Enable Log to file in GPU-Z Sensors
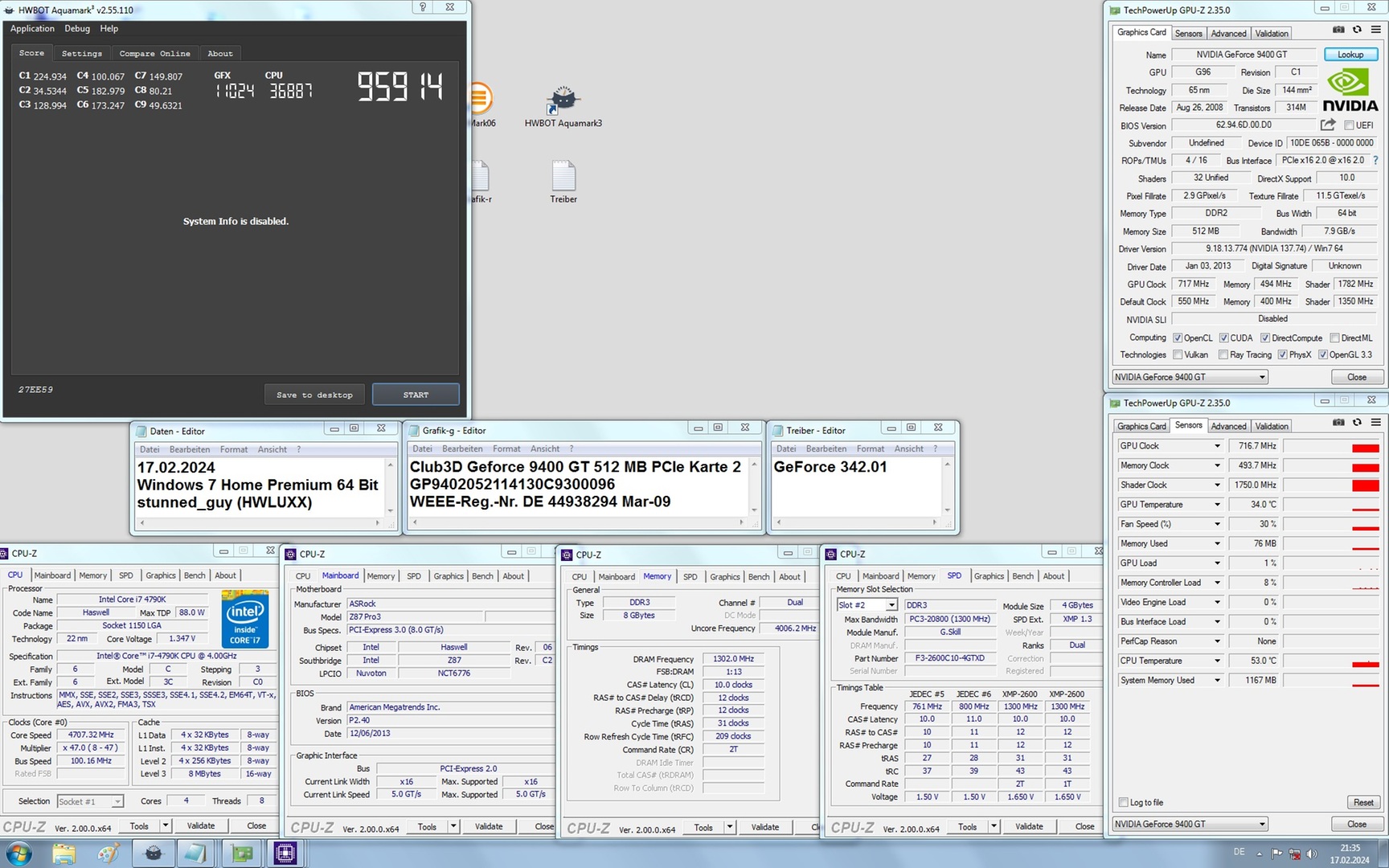Image resolution: width=1389 pixels, height=868 pixels. pyautogui.click(x=1124, y=802)
